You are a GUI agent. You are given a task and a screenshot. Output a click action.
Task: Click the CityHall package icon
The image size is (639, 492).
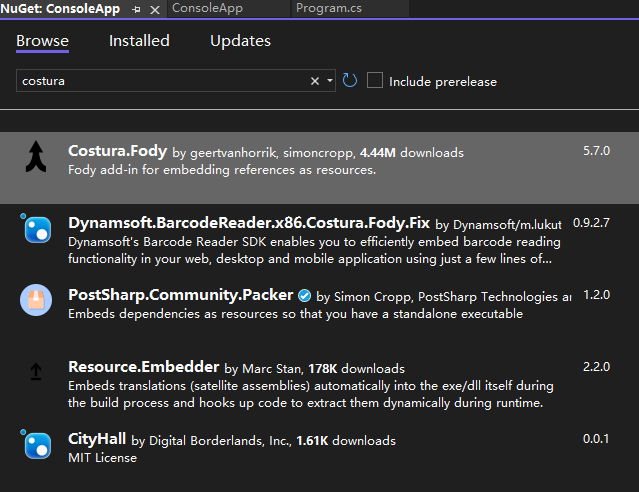37,445
